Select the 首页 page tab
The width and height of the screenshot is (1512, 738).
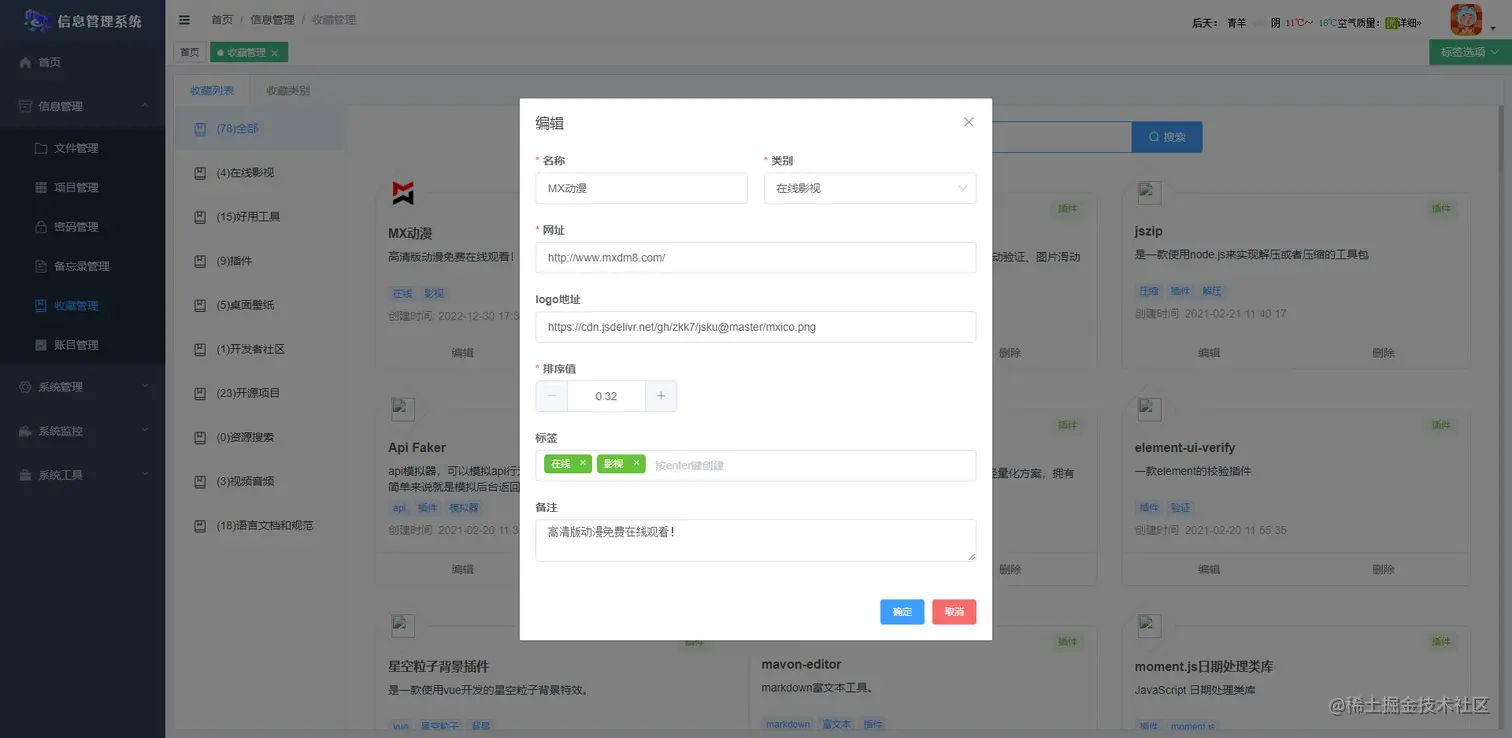(189, 52)
